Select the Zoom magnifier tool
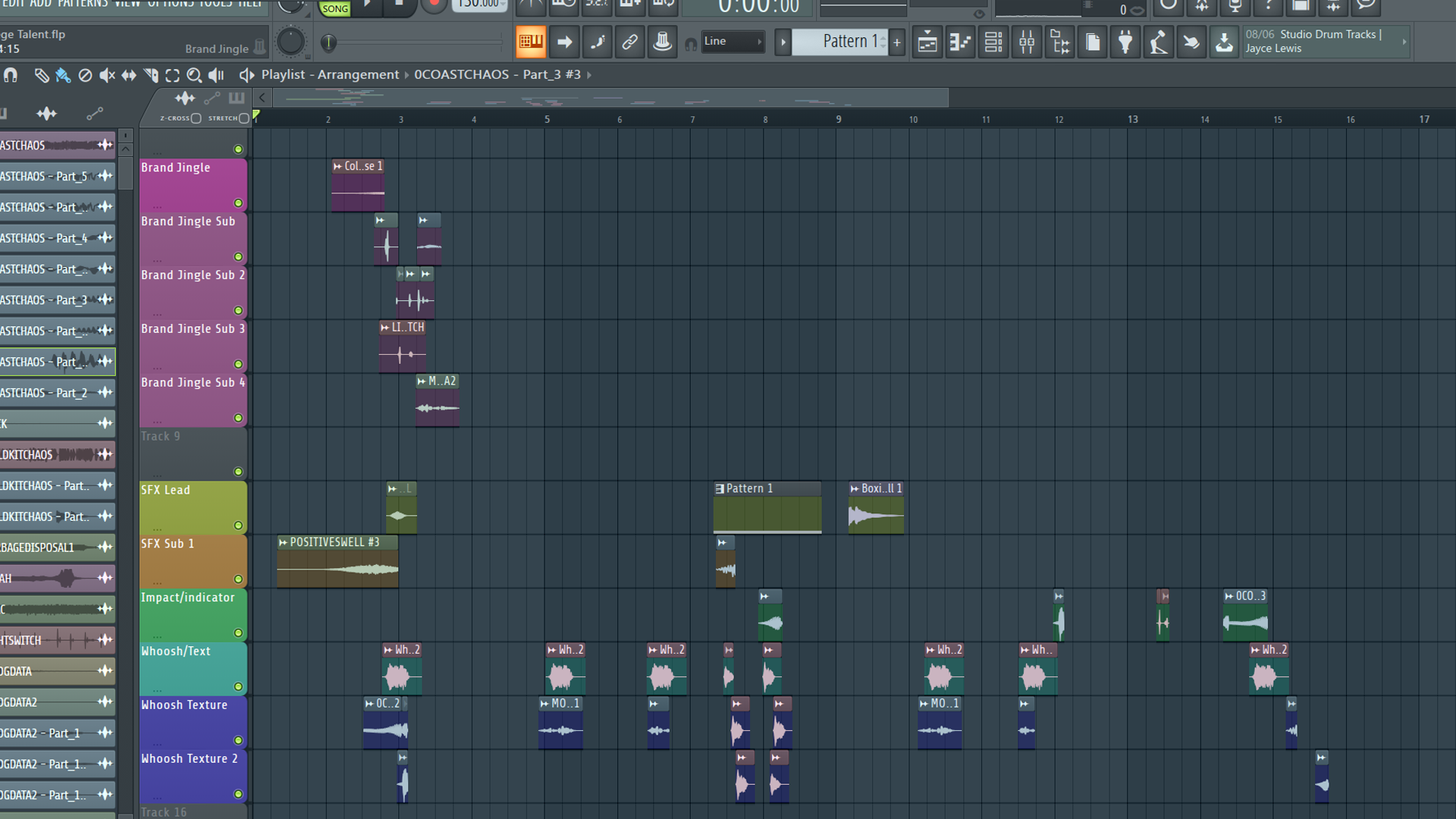The height and width of the screenshot is (819, 1456). tap(194, 75)
